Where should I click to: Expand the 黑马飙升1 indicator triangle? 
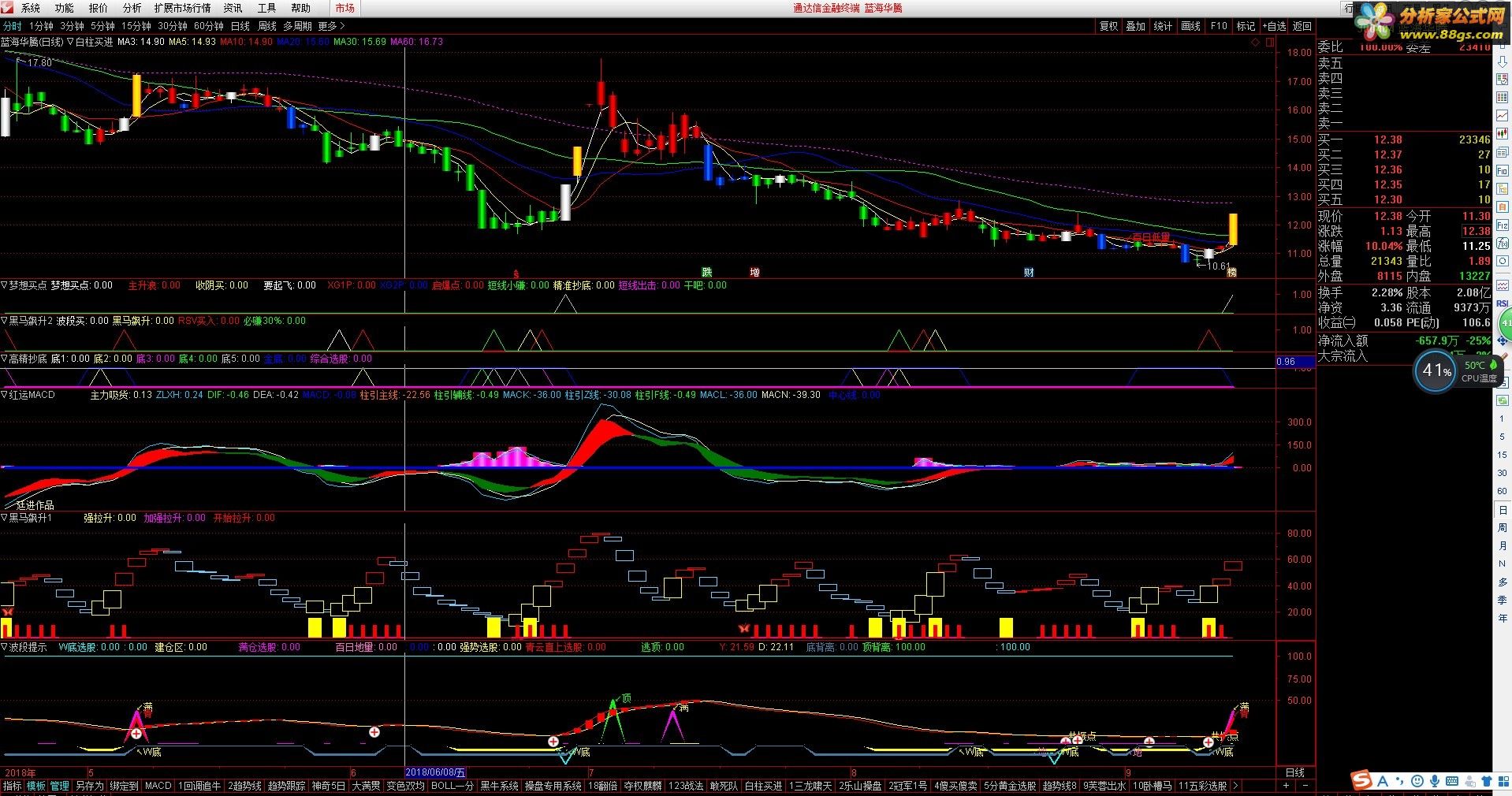(x=4, y=518)
